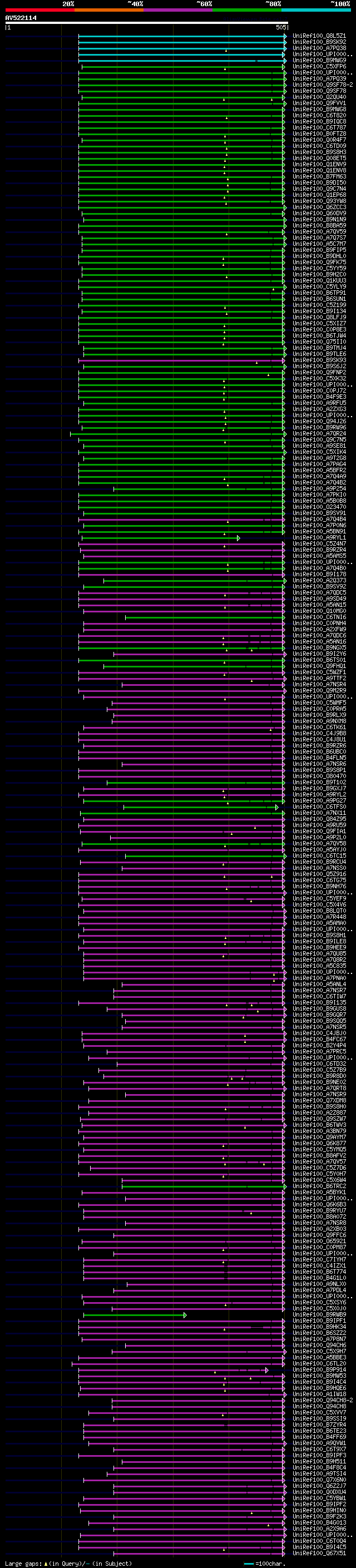356x1568 pixels.
Task: Select hit label UniRef100_B9SK92
Action: pos(319,42)
